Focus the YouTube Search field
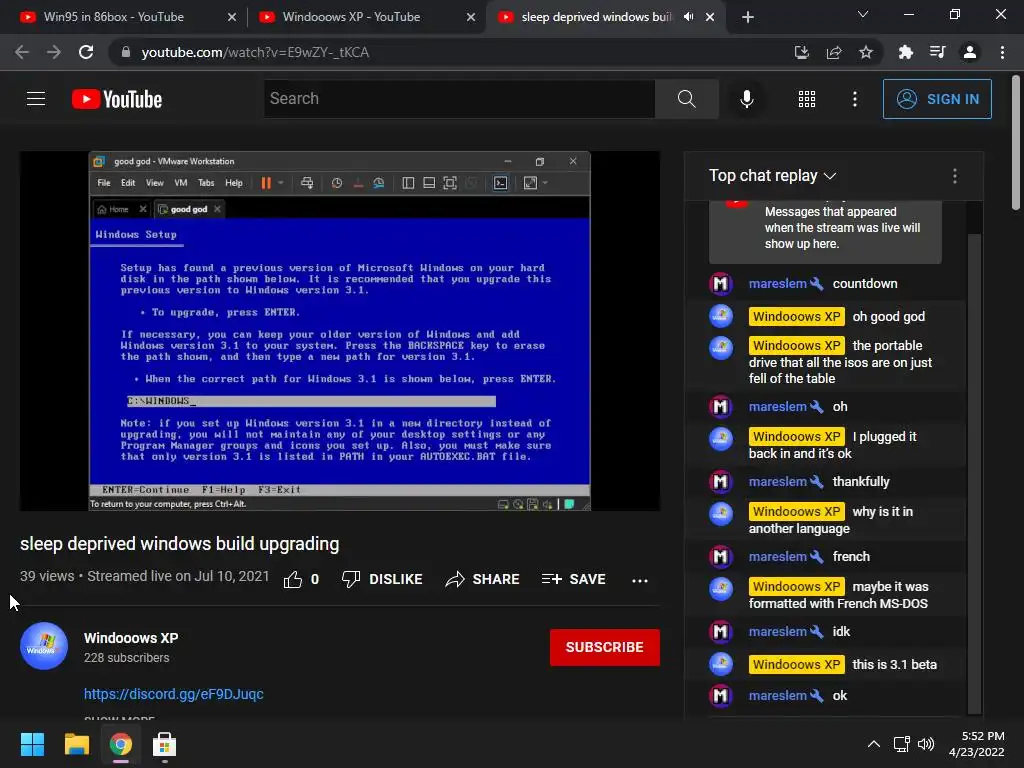This screenshot has height=768, width=1024. tap(459, 99)
